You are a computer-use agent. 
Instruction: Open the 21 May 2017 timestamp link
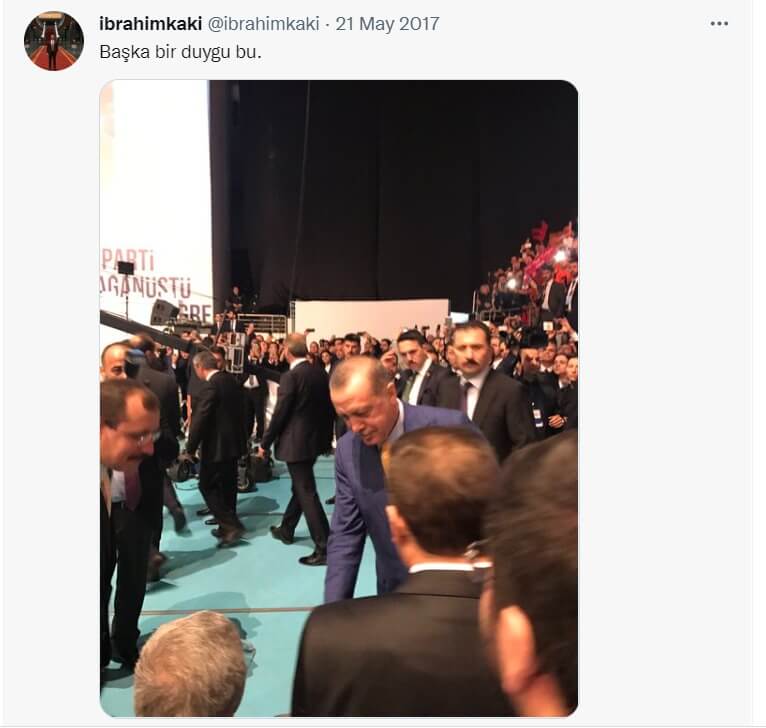[387, 24]
